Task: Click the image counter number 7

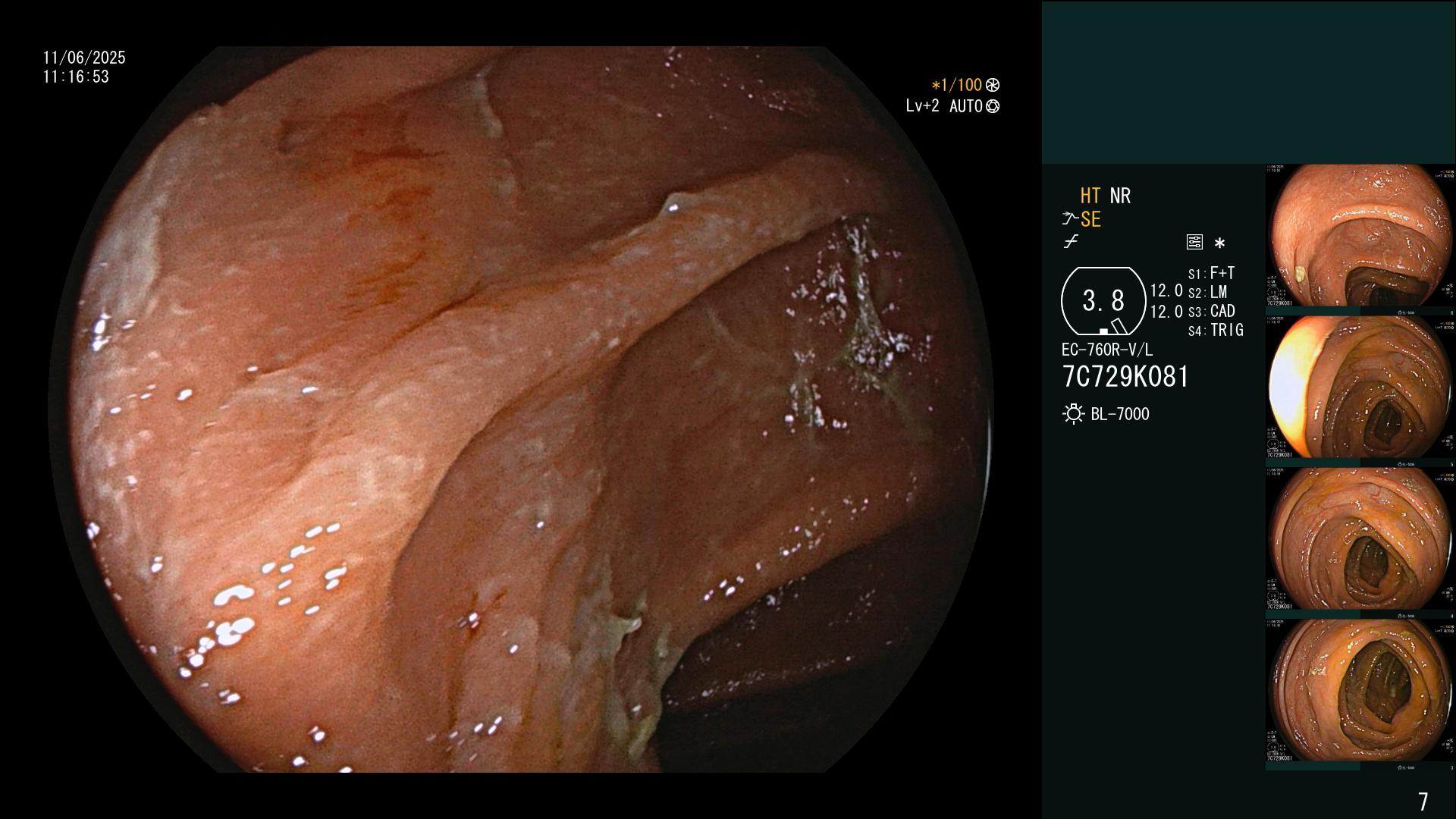Action: coord(1423,802)
